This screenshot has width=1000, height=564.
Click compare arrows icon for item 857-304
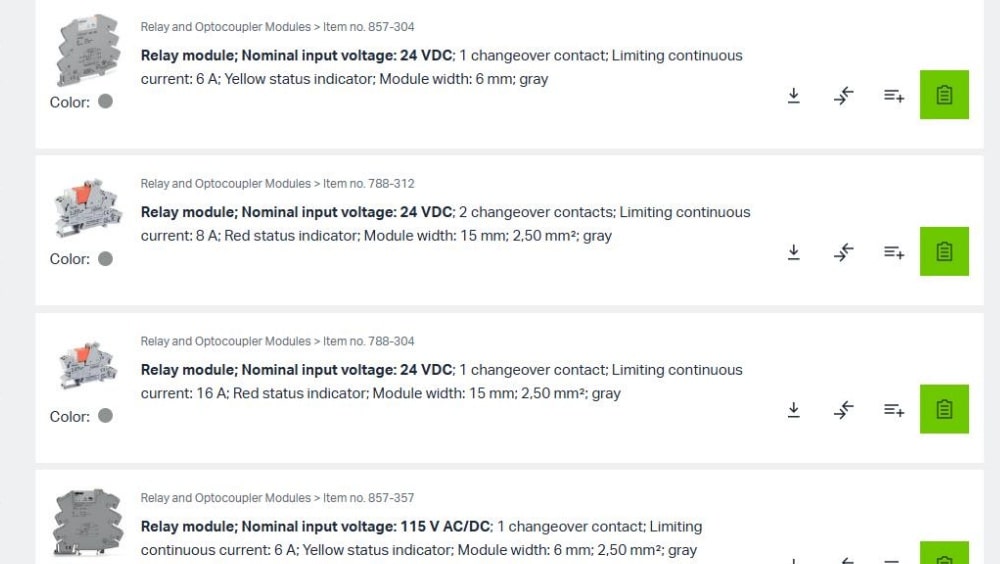pos(843,96)
